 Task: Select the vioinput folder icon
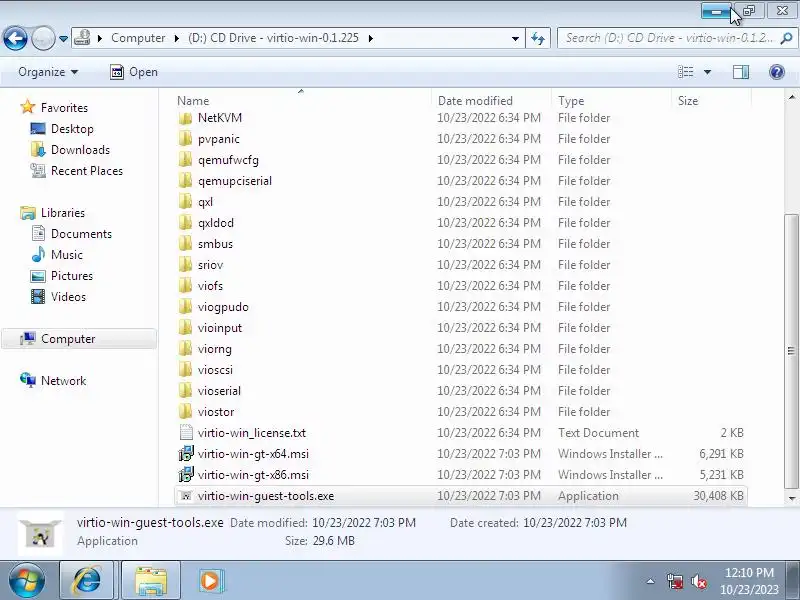tap(186, 328)
